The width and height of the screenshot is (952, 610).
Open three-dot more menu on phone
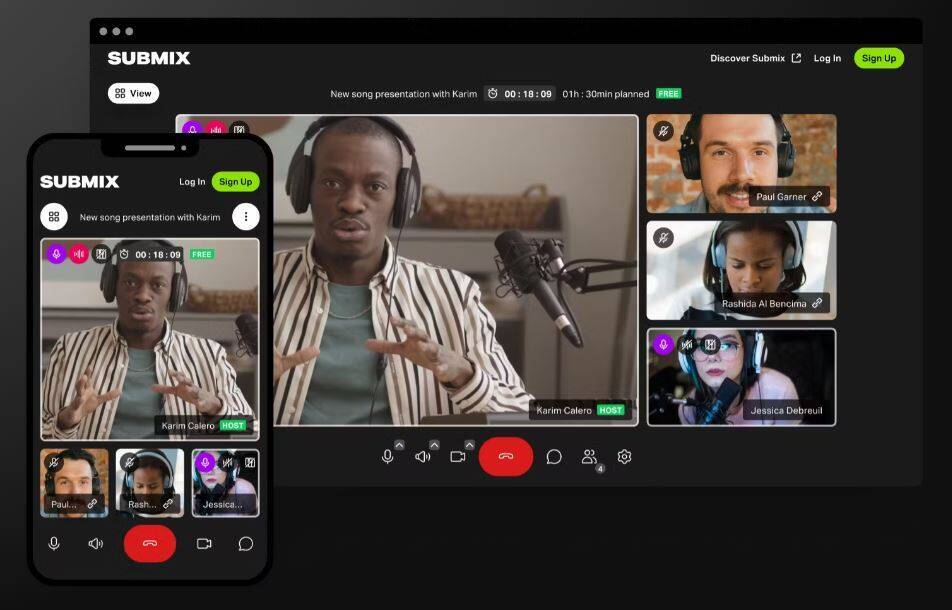tap(245, 217)
